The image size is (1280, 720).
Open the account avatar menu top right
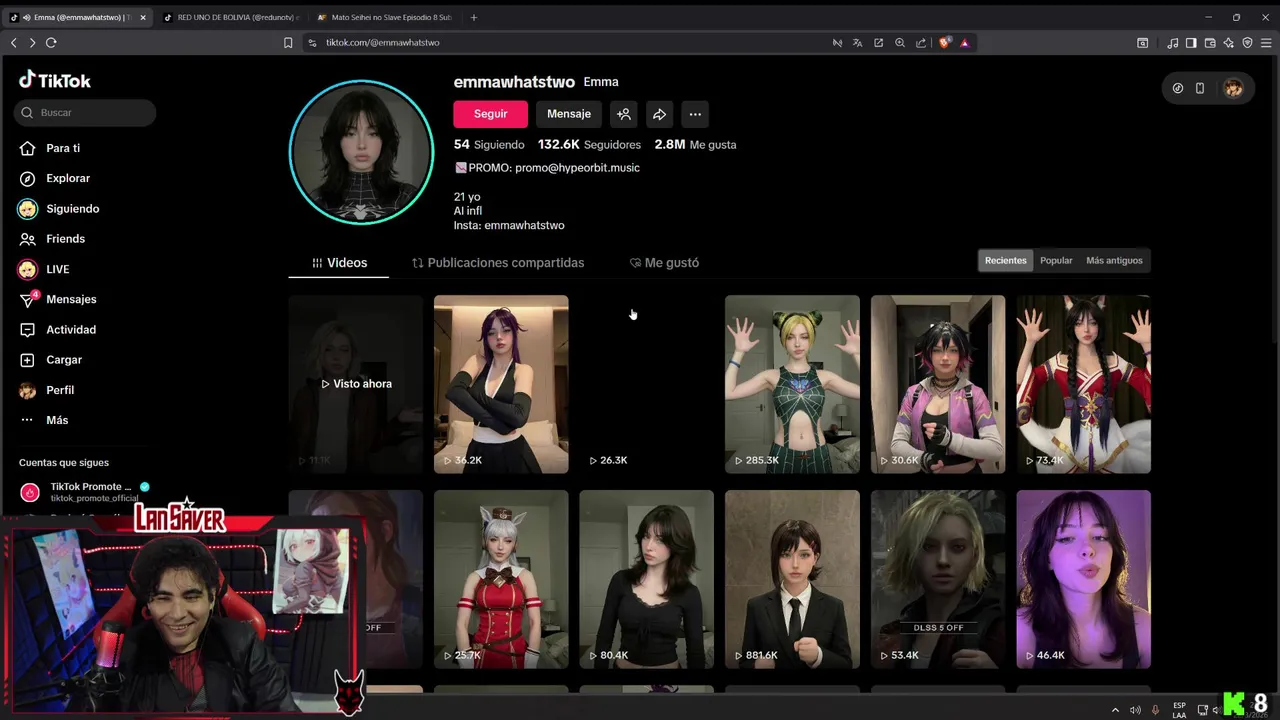[1233, 88]
